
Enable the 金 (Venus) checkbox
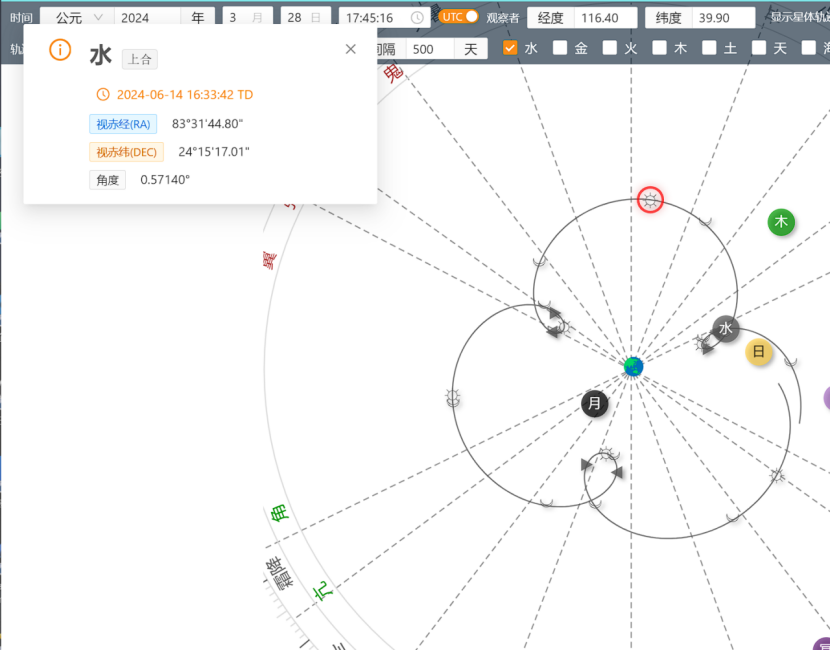[x=560, y=48]
